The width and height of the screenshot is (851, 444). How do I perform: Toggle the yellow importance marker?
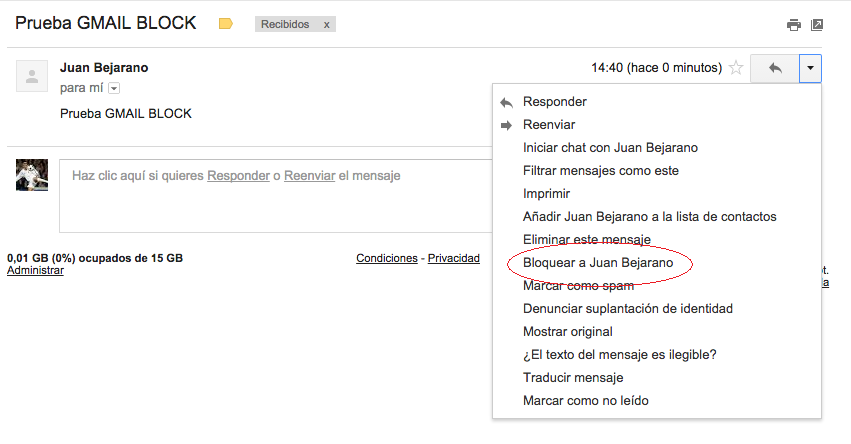pyautogui.click(x=226, y=24)
